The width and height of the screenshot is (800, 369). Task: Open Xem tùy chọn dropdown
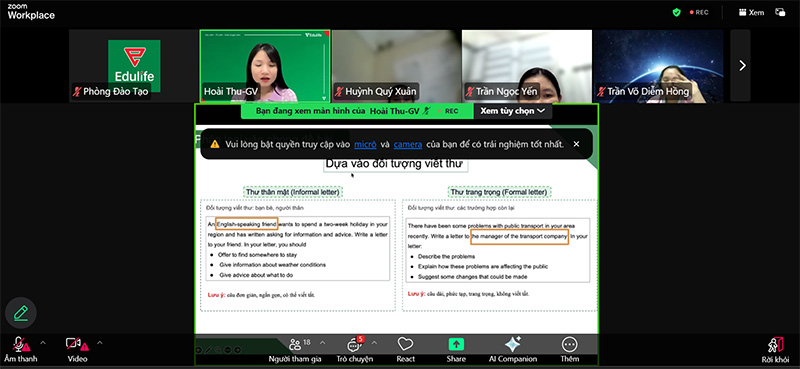coord(513,111)
